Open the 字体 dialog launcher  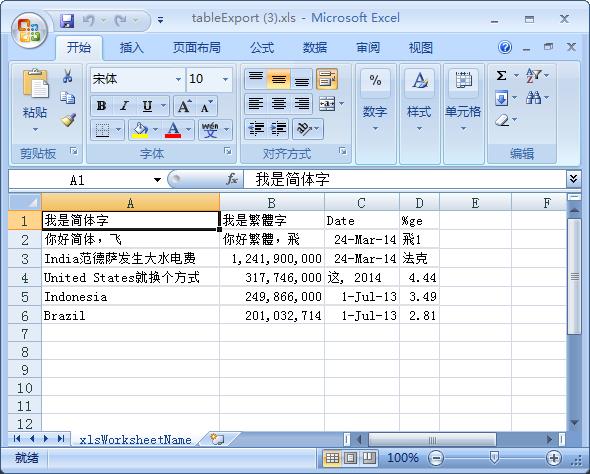(x=228, y=151)
